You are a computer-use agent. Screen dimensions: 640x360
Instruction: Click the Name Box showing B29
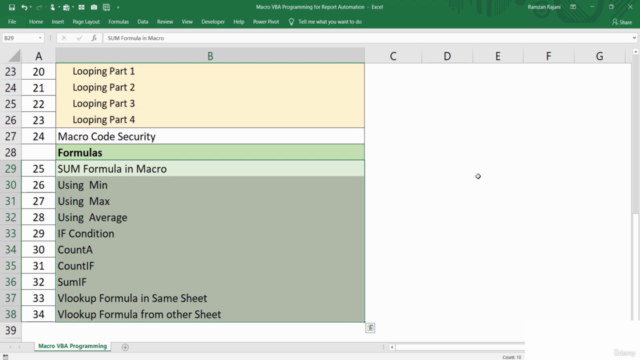pyautogui.click(x=20, y=38)
